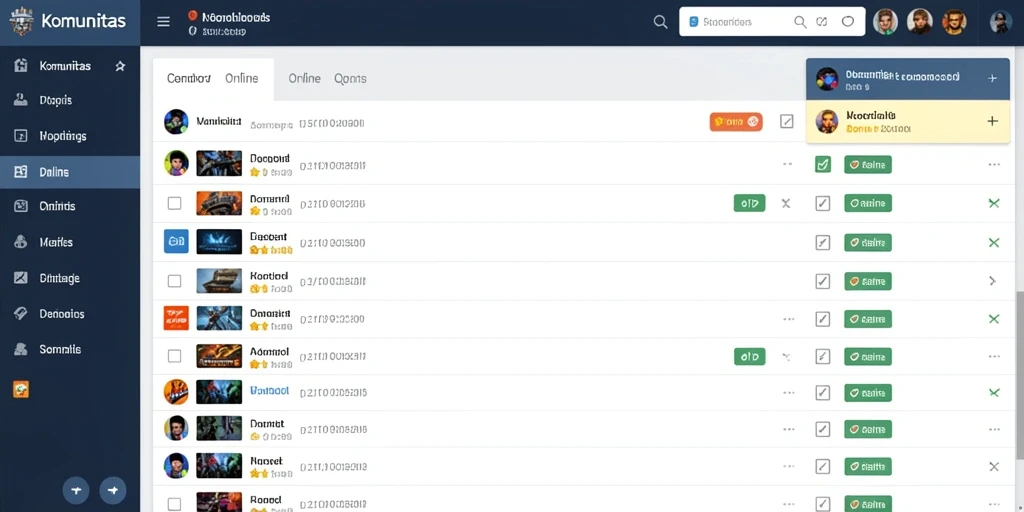The width and height of the screenshot is (1024, 512).
Task: Click the plus icon on yellow notification card
Action: pyautogui.click(x=993, y=121)
